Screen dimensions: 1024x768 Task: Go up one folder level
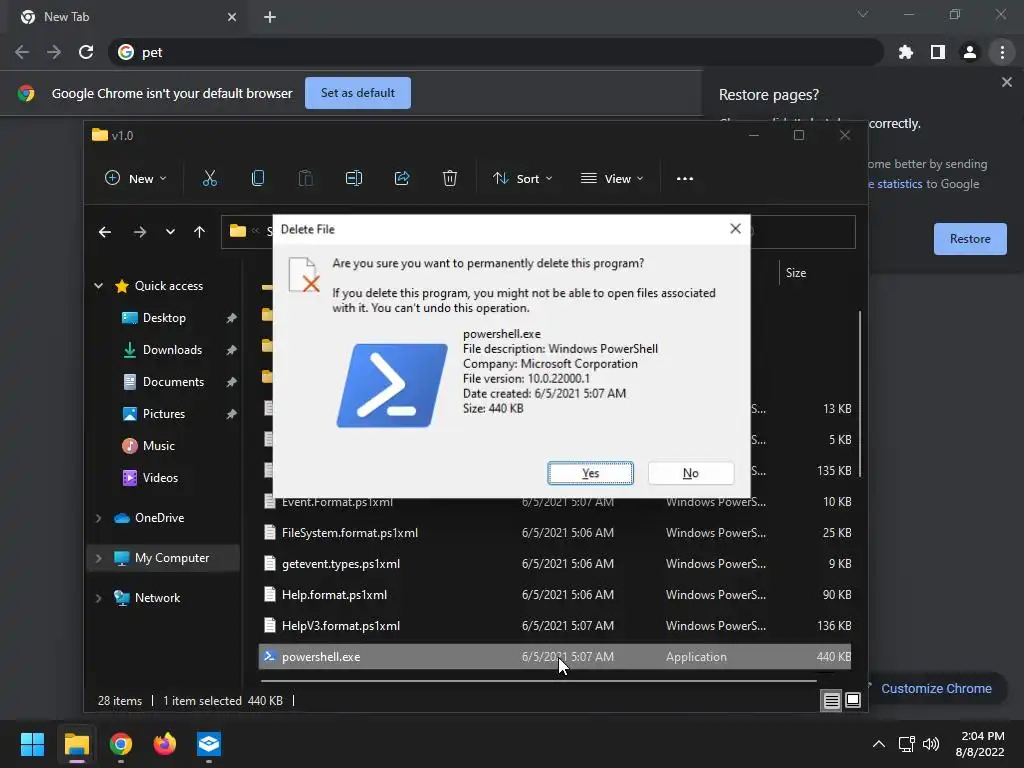(x=199, y=232)
